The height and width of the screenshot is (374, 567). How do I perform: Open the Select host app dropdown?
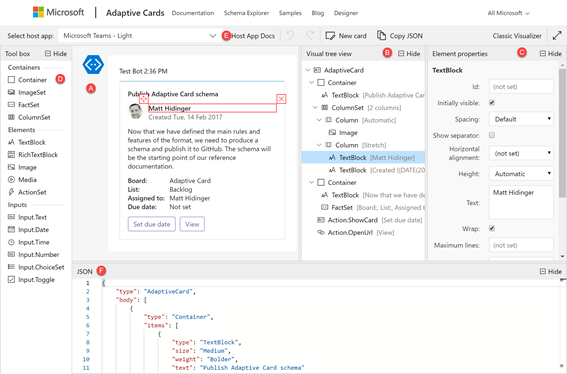pos(140,35)
